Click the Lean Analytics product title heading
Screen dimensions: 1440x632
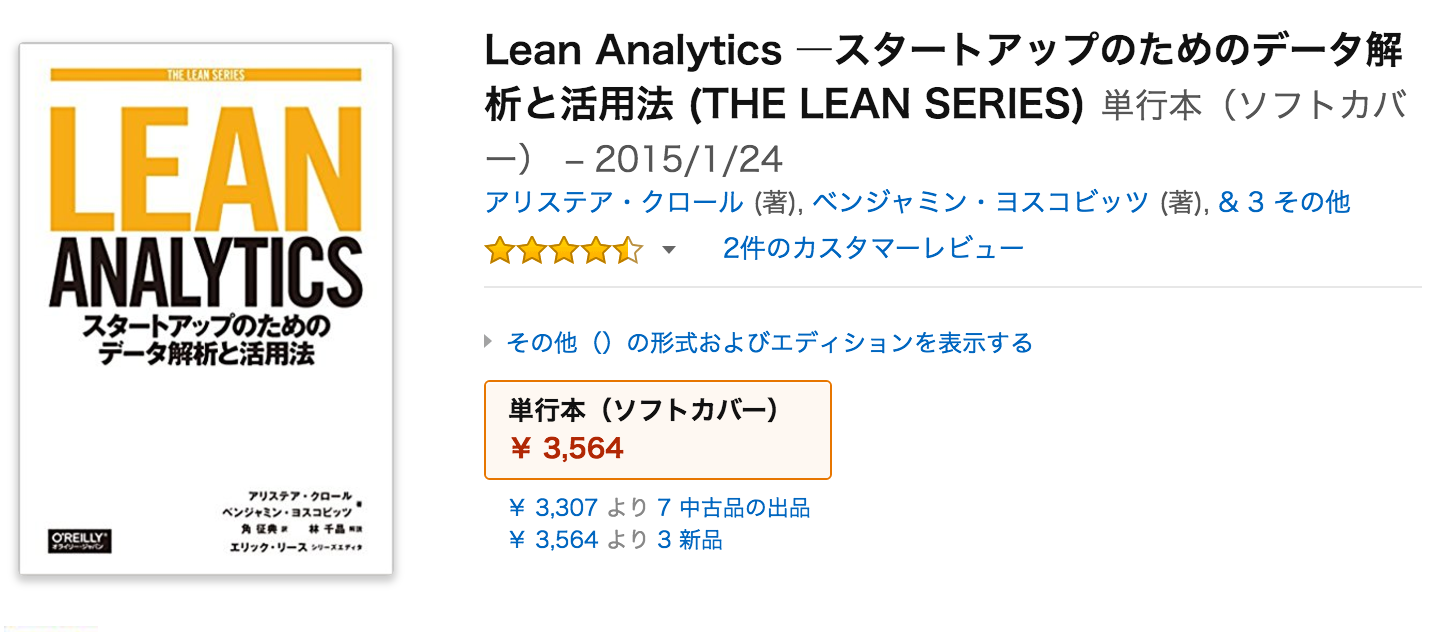tap(940, 76)
